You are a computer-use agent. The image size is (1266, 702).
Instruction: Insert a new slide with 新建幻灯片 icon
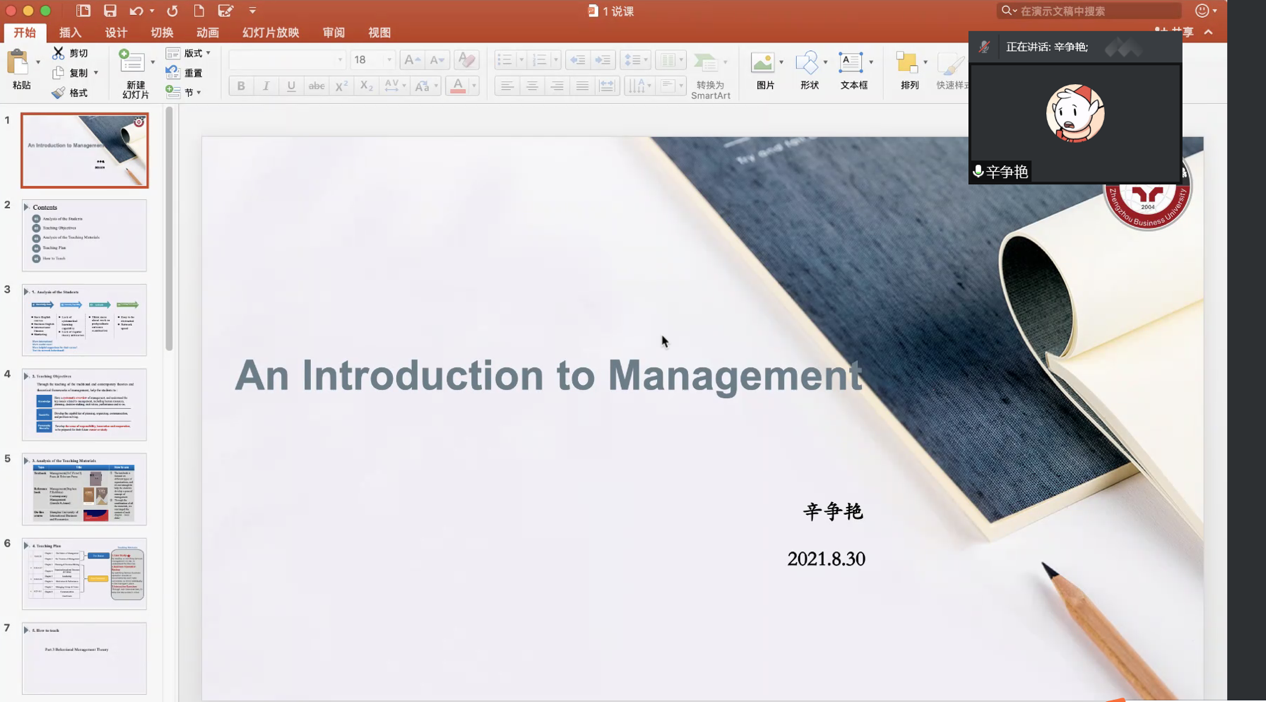tap(132, 63)
